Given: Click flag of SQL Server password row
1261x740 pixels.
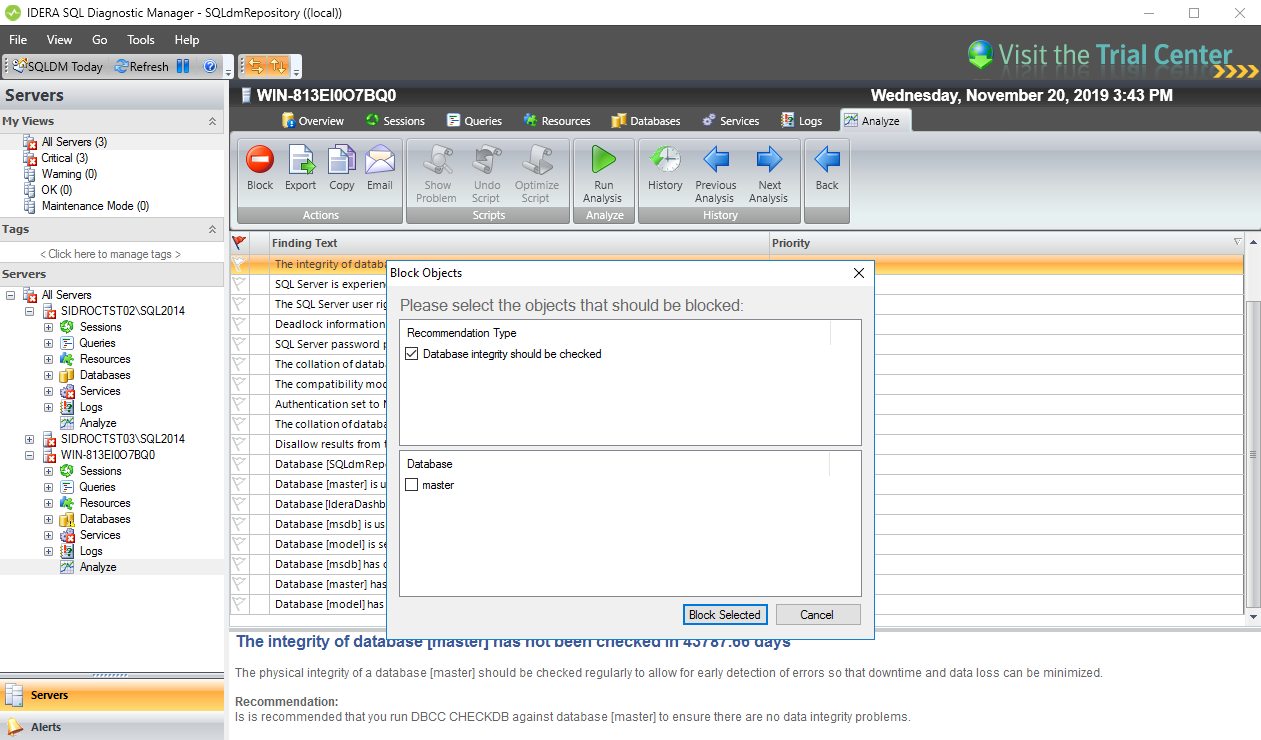Looking at the screenshot, I should [239, 344].
